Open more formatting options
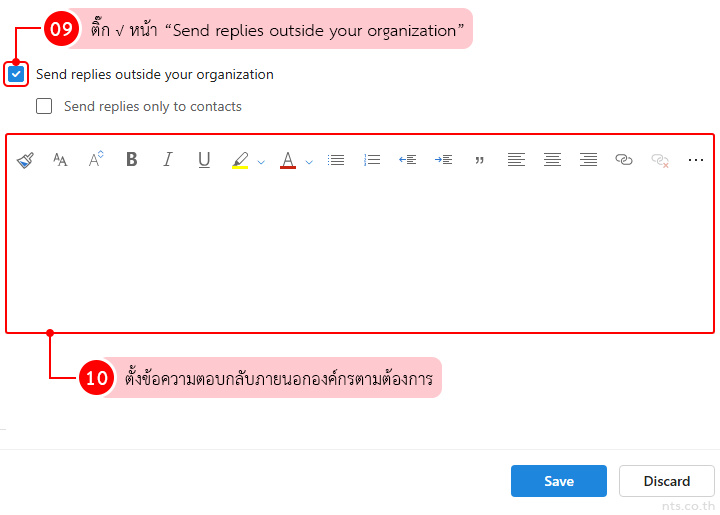This screenshot has height=515, width=720. pos(696,160)
